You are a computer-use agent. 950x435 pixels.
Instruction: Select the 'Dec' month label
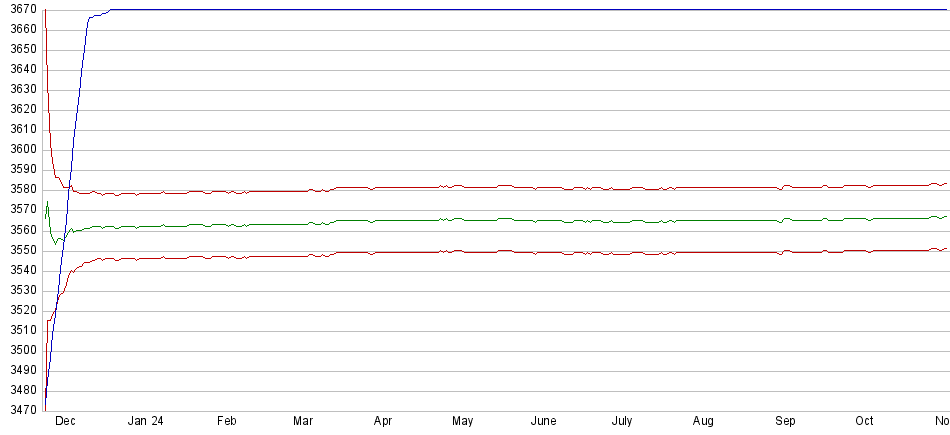point(65,422)
